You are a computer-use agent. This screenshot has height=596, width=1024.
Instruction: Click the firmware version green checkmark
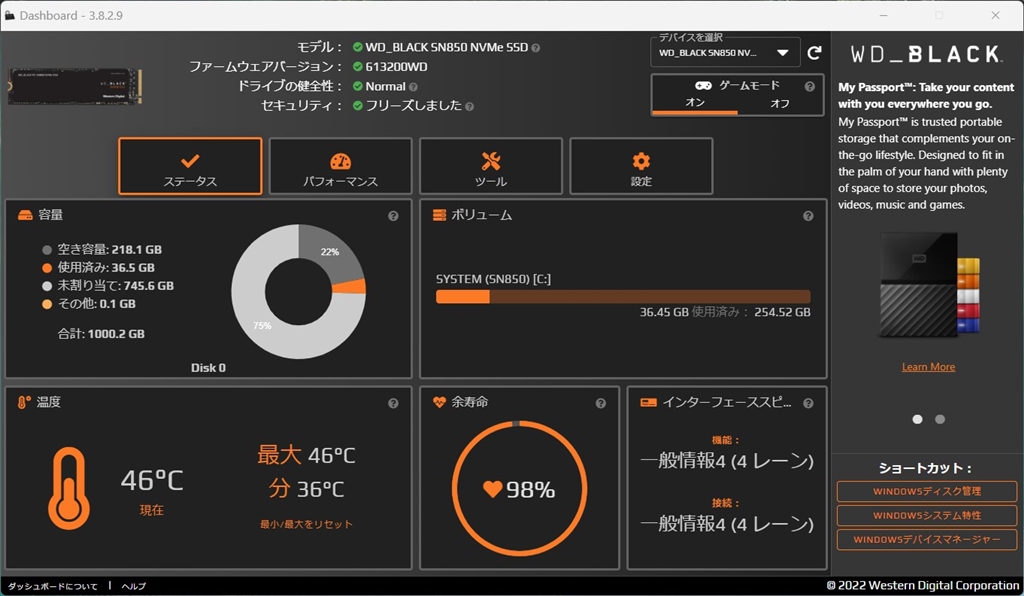(357, 67)
